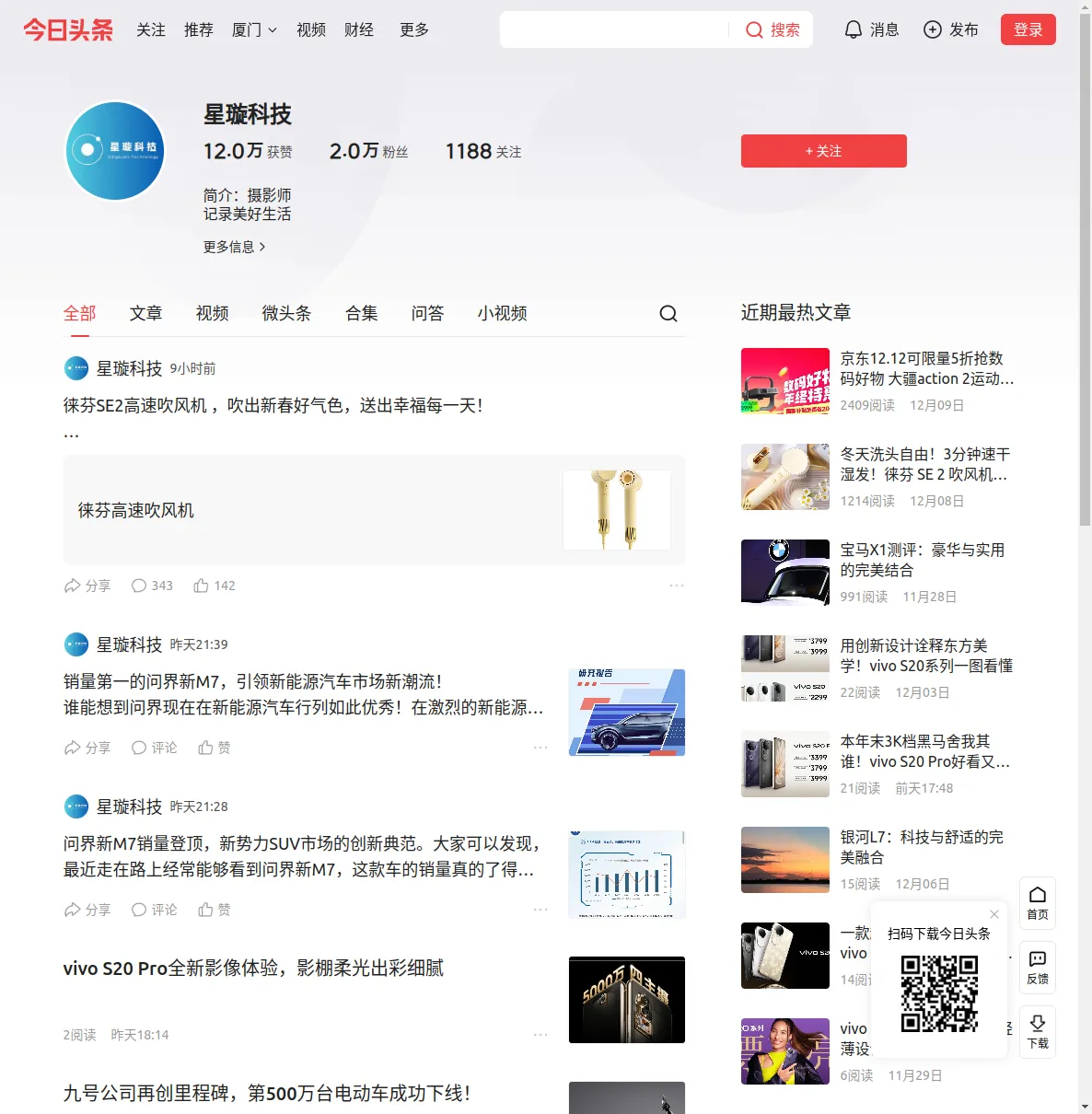Screen dimensions: 1092x1114
Task: Open more options for 销量第一的问界新M7 post
Action: point(540,748)
